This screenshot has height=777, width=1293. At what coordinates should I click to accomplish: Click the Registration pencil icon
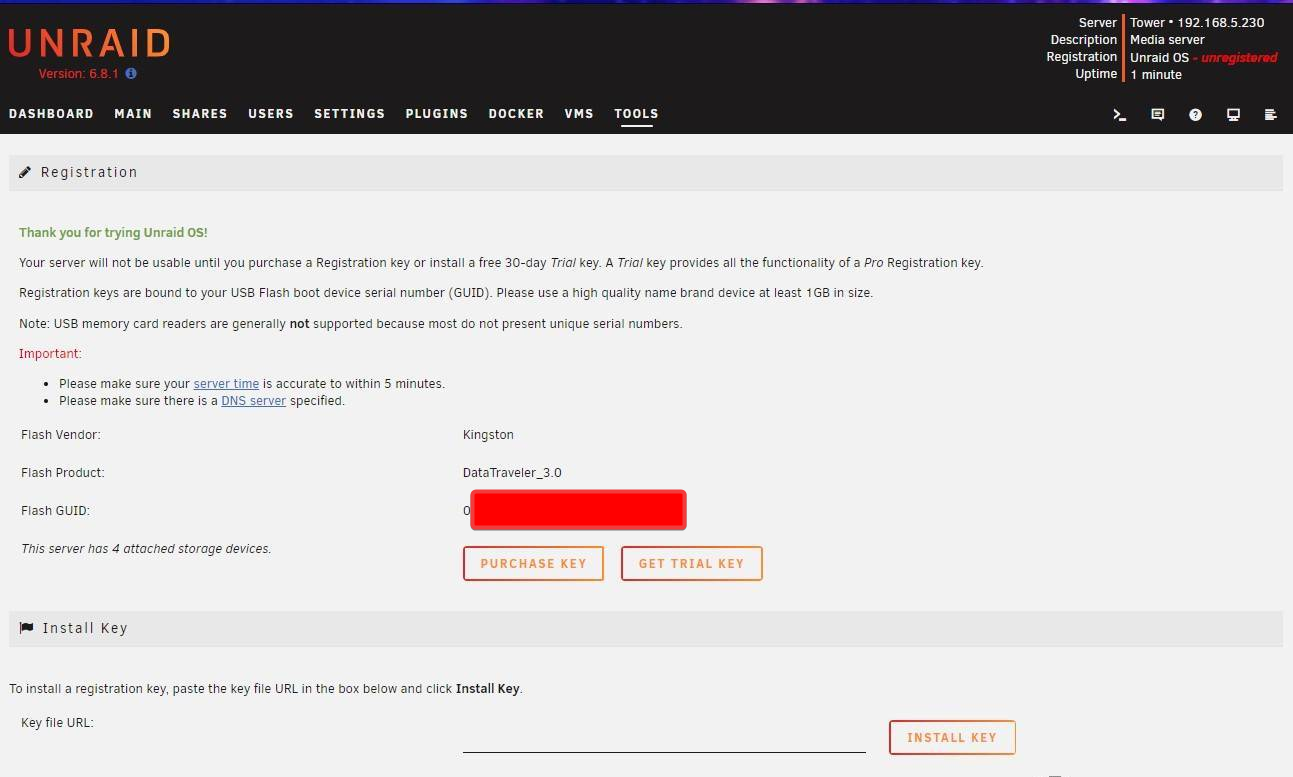click(x=25, y=172)
